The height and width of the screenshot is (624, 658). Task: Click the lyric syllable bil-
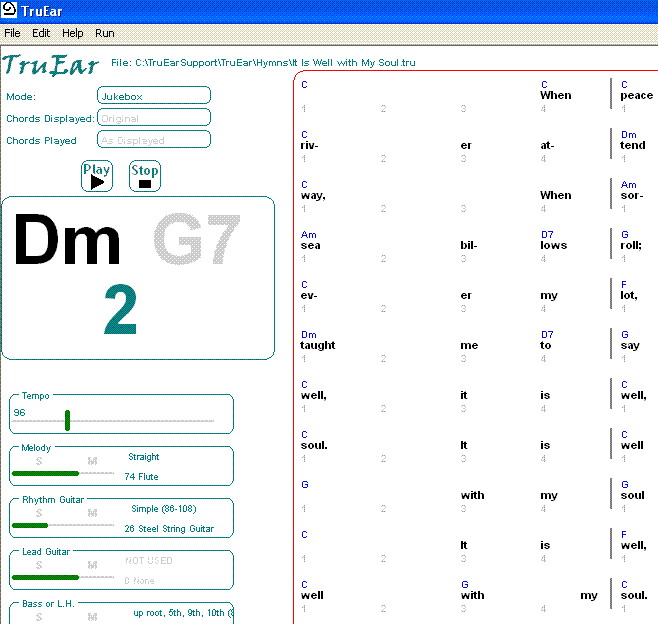pos(469,245)
